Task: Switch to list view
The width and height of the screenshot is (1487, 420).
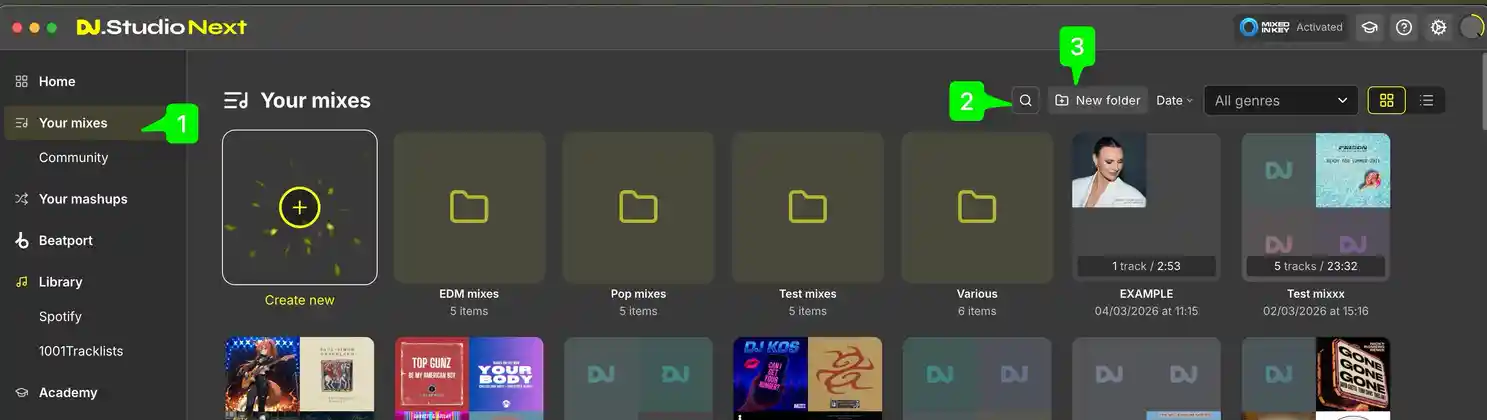Action: coord(1427,100)
